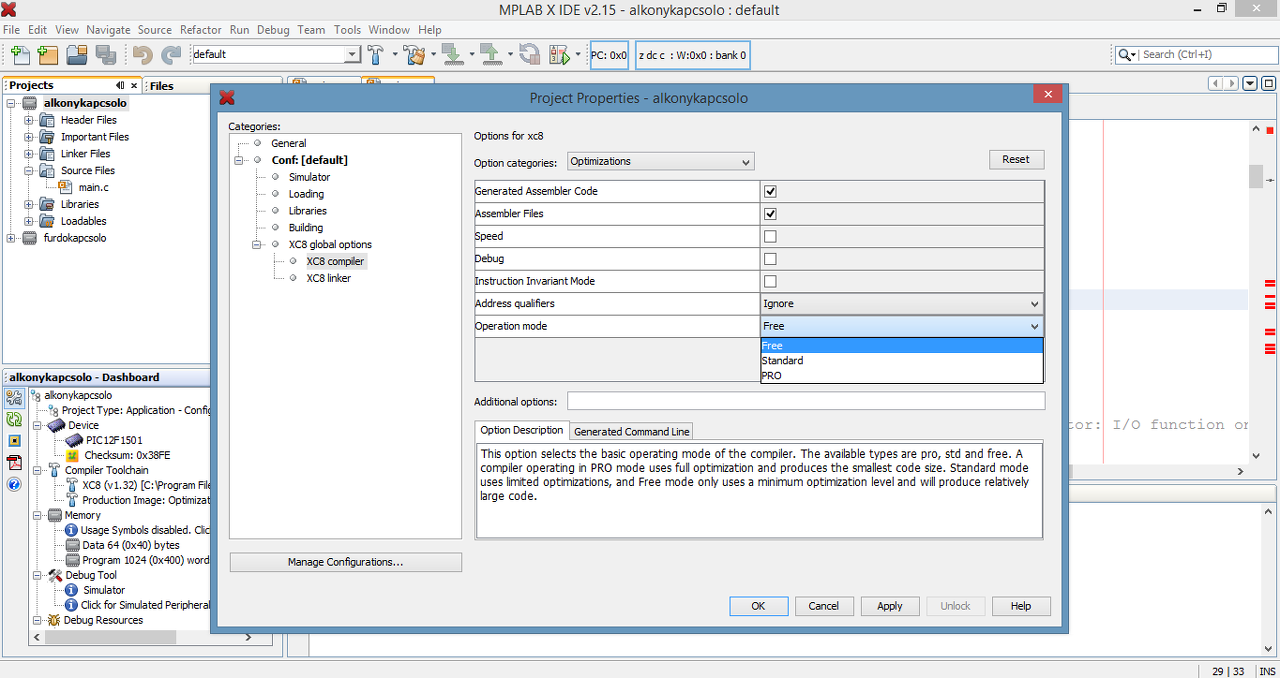Open the File menu
The width and height of the screenshot is (1280, 678).
(x=12, y=30)
